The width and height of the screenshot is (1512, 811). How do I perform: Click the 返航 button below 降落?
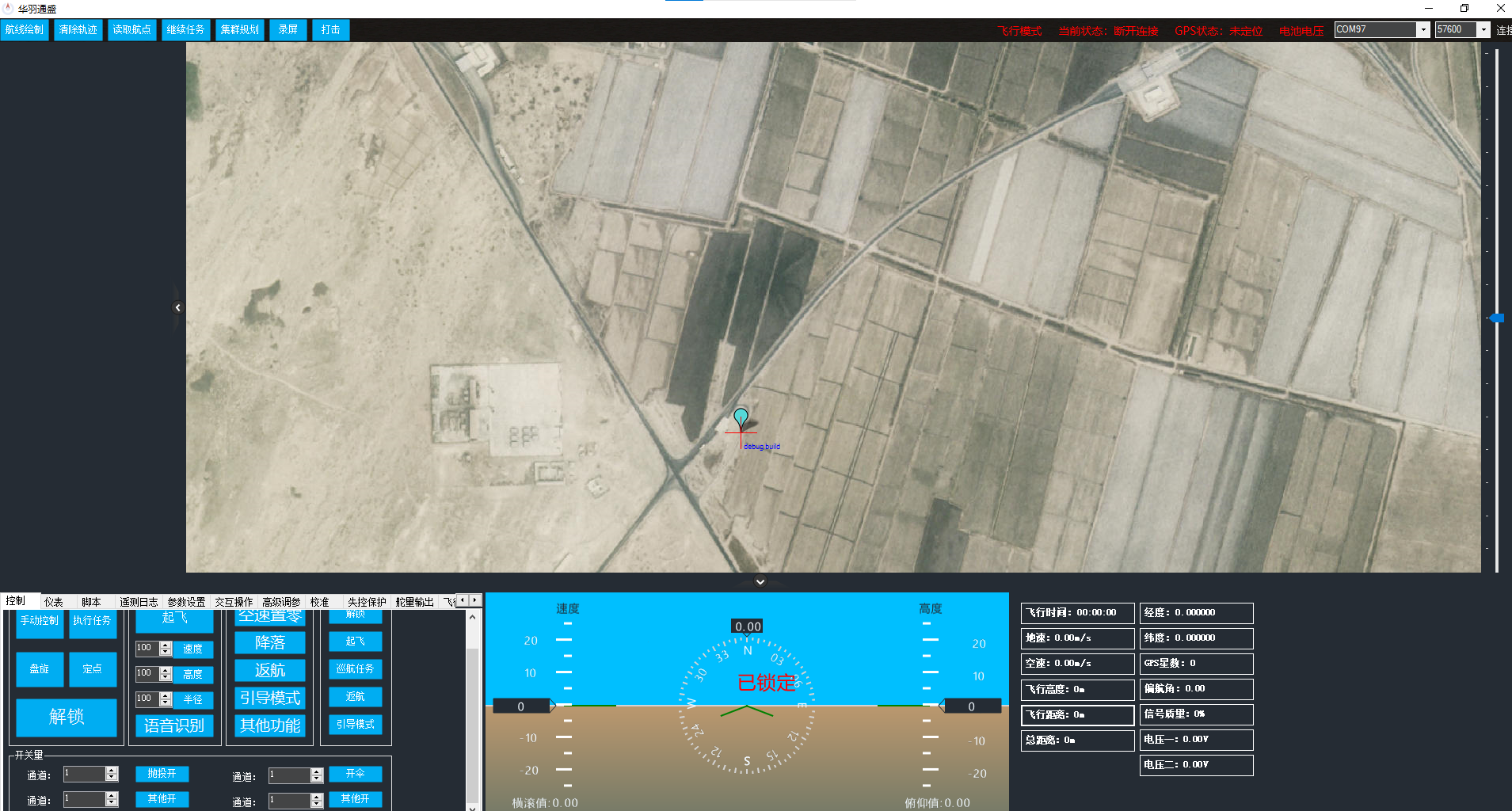pos(270,670)
